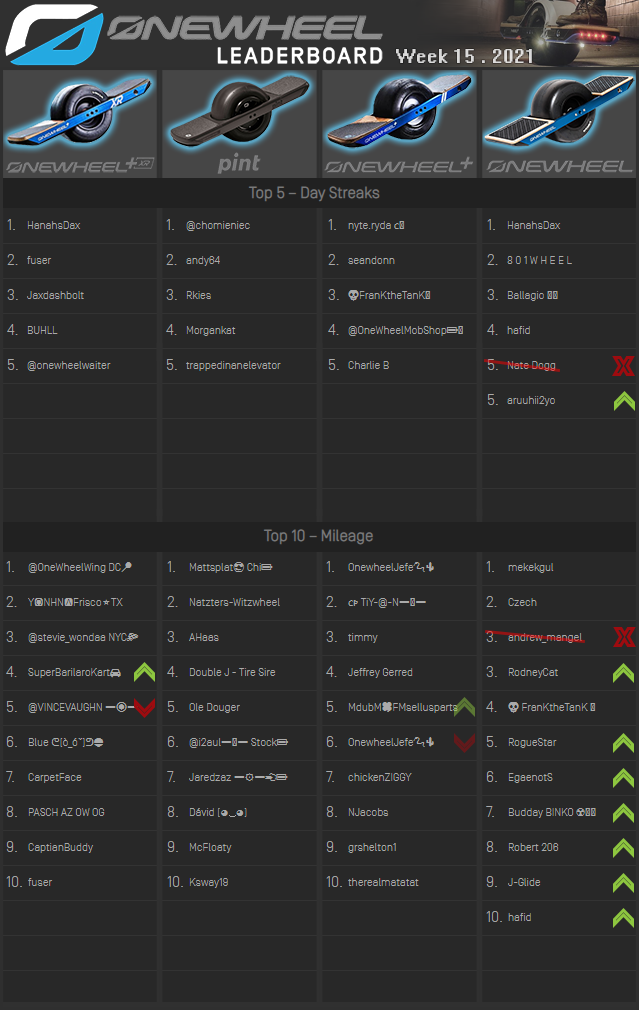The height and width of the screenshot is (1010, 639).
Task: Select the Onewheel+ XR board image
Action: (80, 124)
